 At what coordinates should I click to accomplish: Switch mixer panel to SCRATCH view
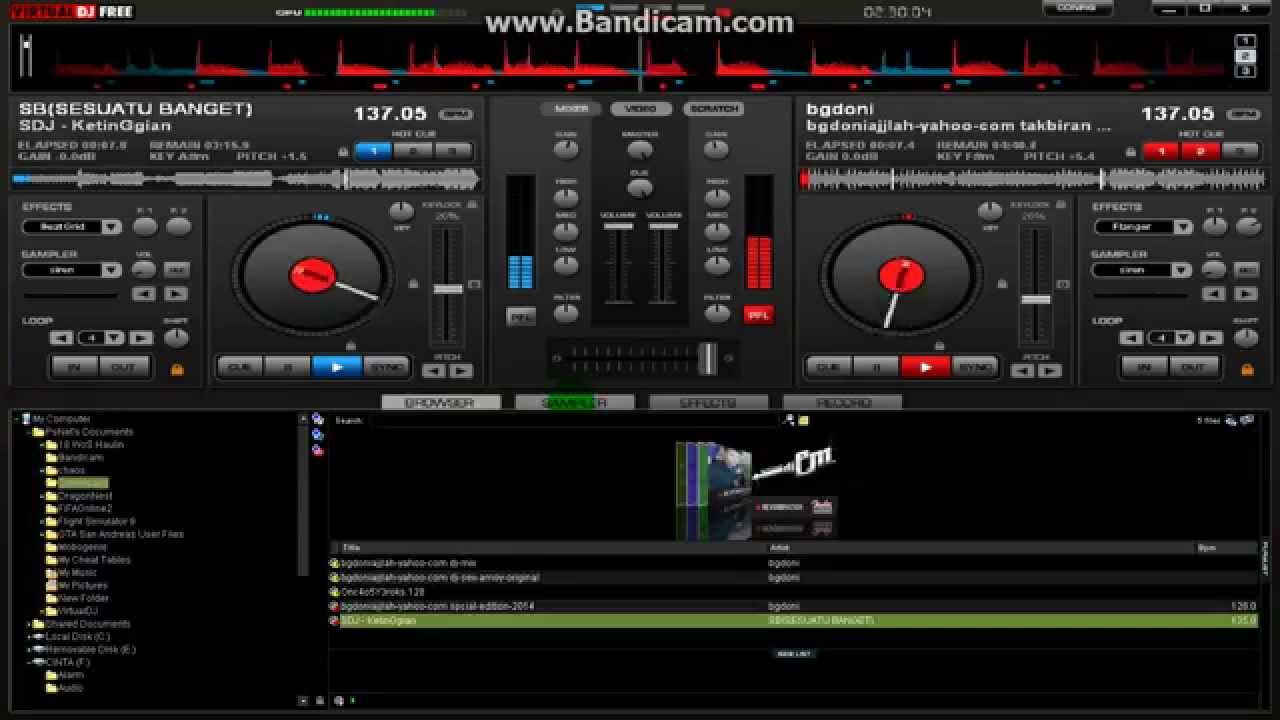tap(713, 108)
